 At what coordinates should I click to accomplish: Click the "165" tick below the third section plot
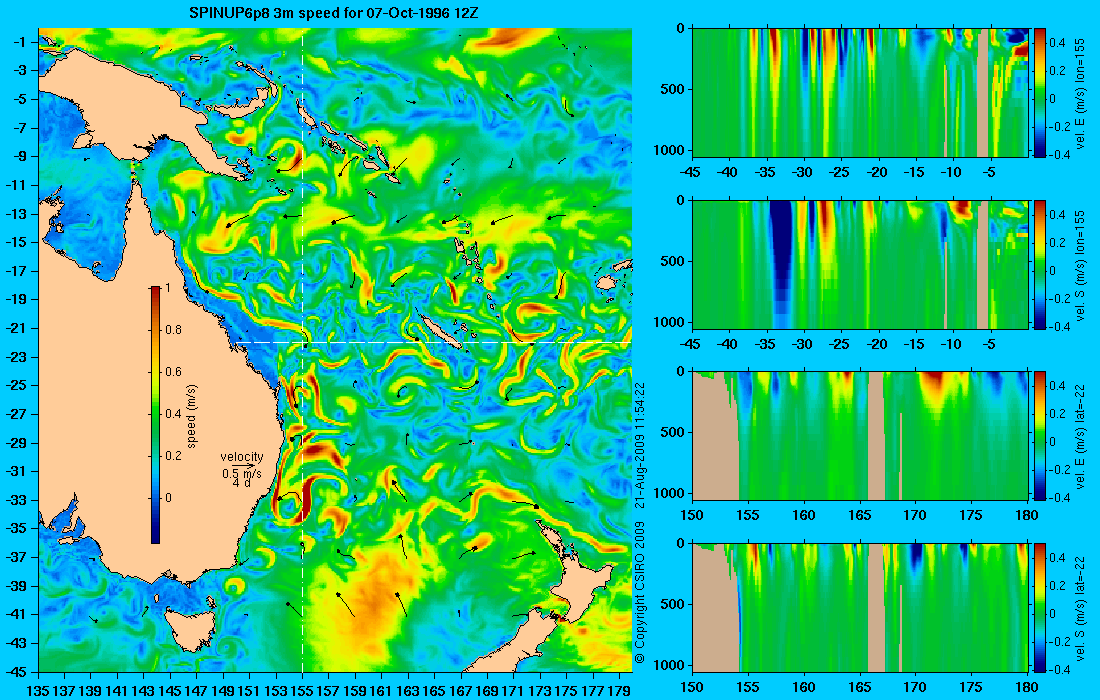coord(859,515)
